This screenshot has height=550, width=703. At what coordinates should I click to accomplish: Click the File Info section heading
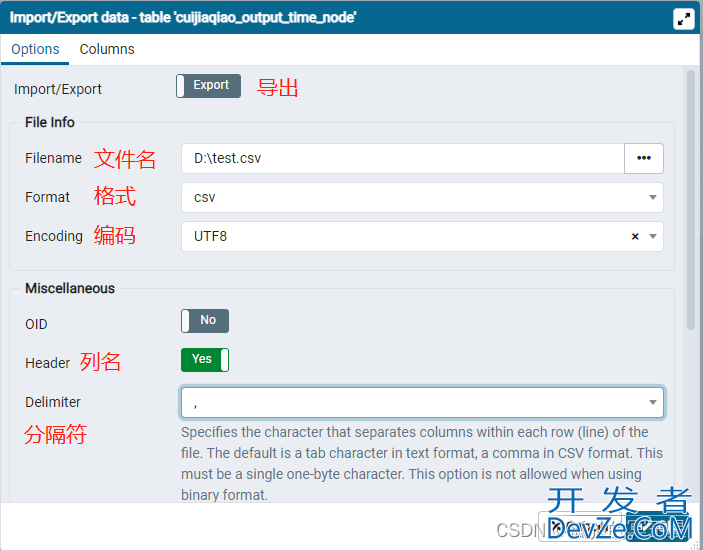point(50,122)
